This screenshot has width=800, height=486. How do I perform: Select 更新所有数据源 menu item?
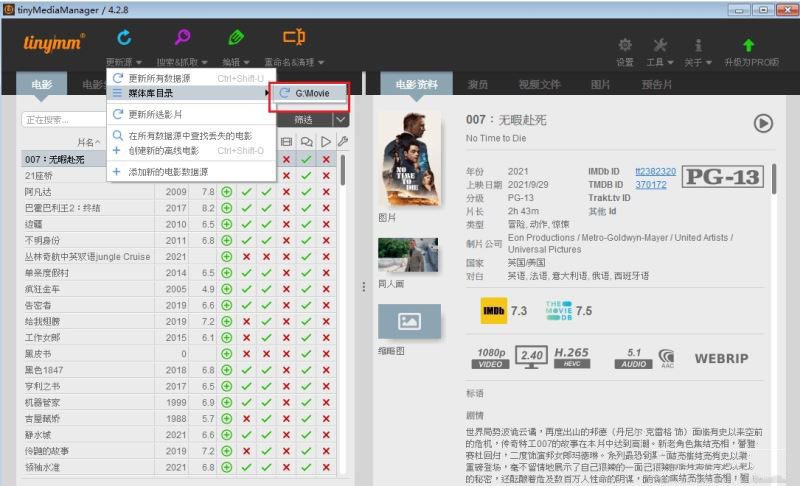click(x=191, y=78)
